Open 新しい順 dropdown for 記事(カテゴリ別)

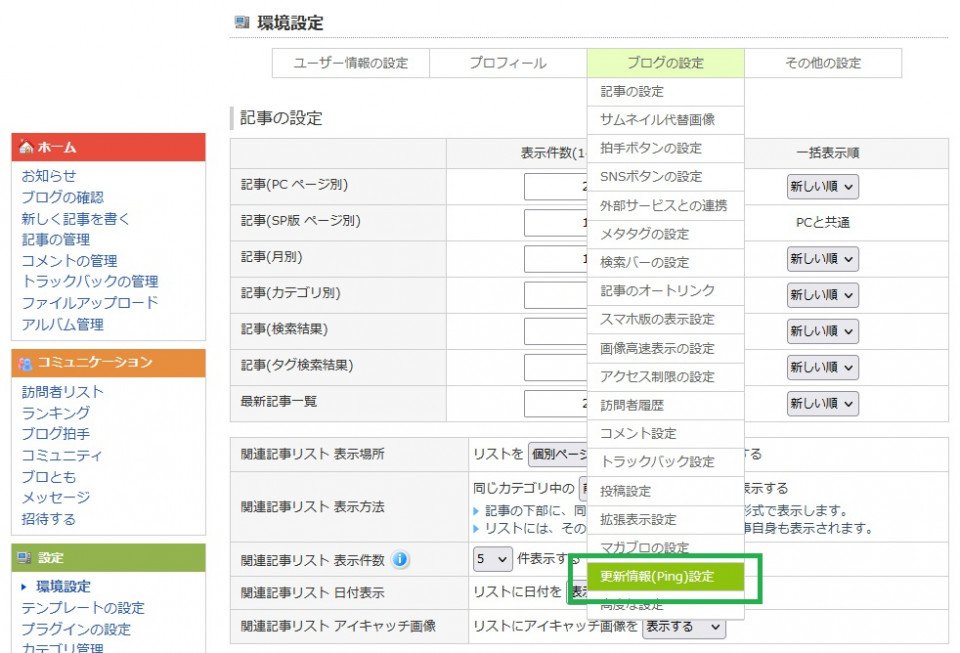pyautogui.click(x=822, y=295)
